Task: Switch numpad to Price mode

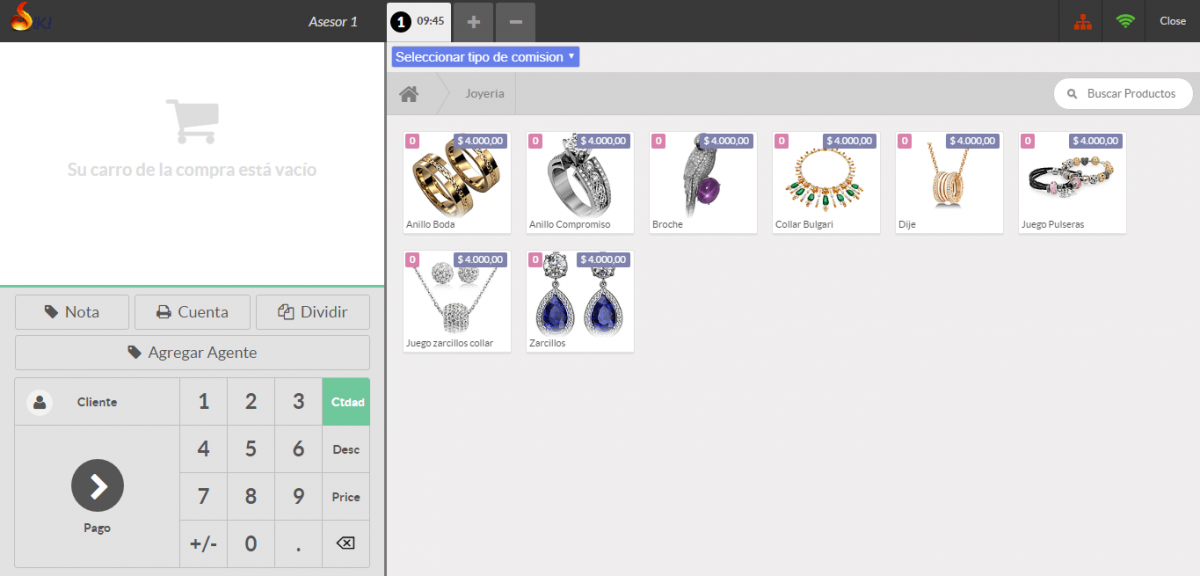Action: (x=345, y=497)
